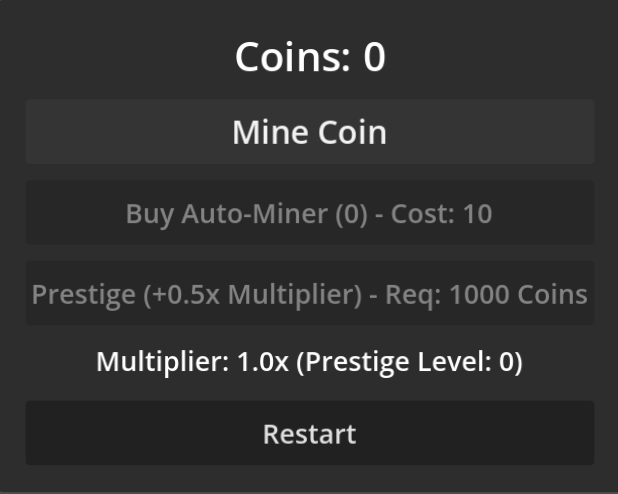Viewport: 618px width, 494px height.
Task: Click the Prestige Level: 0 text
Action: [x=413, y=362]
